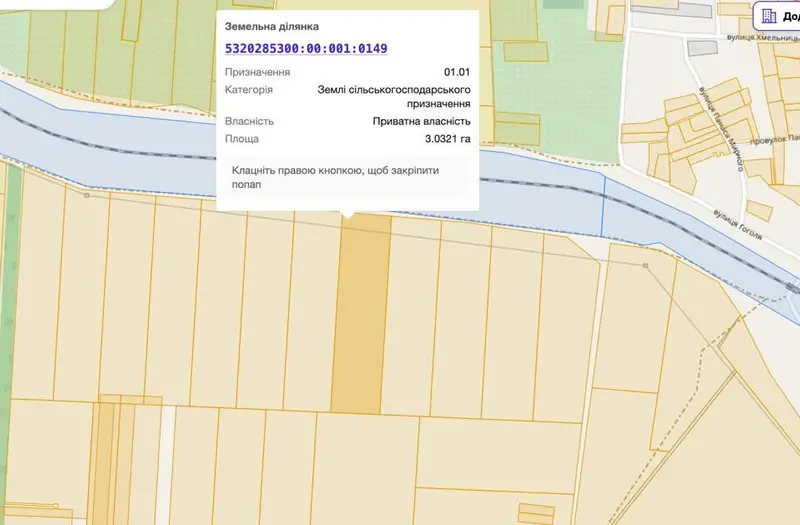The height and width of the screenshot is (525, 800).
Task: Select the "Приватна власність" value
Action: (x=421, y=121)
